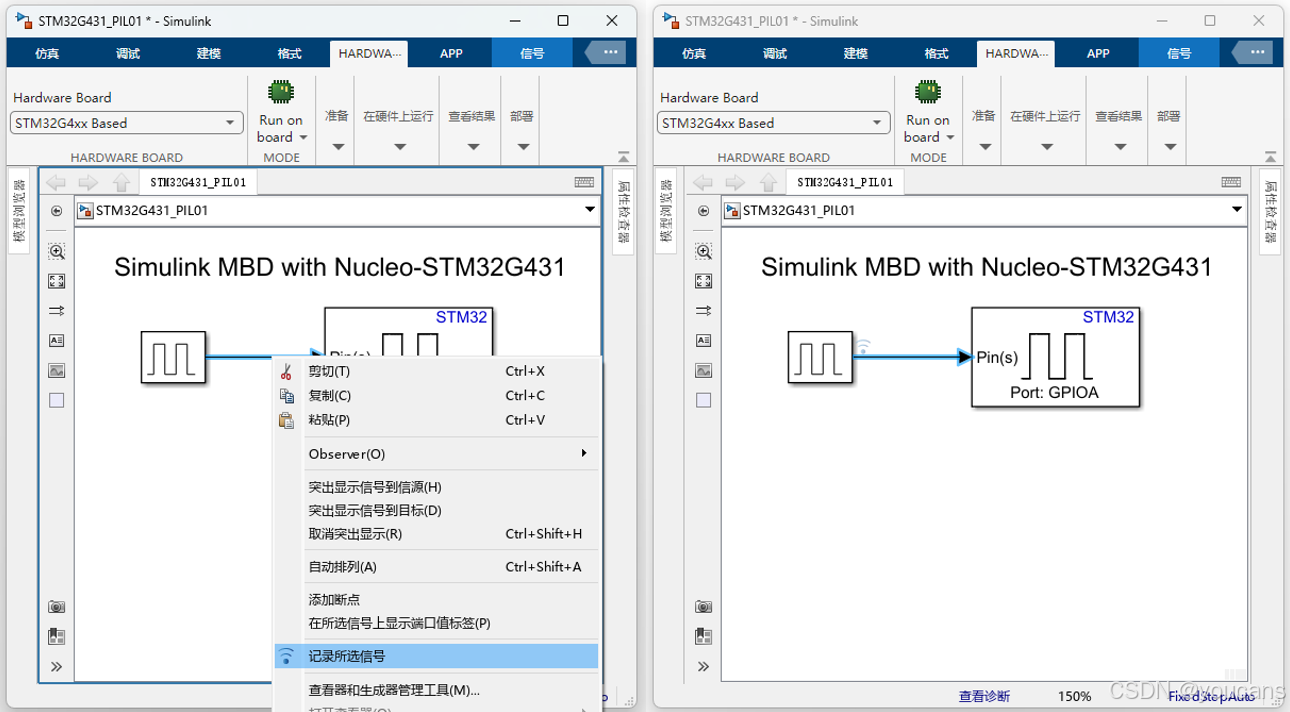1290x712 pixels.
Task: Click fit-to-view icon in left window palette
Action: point(57,282)
